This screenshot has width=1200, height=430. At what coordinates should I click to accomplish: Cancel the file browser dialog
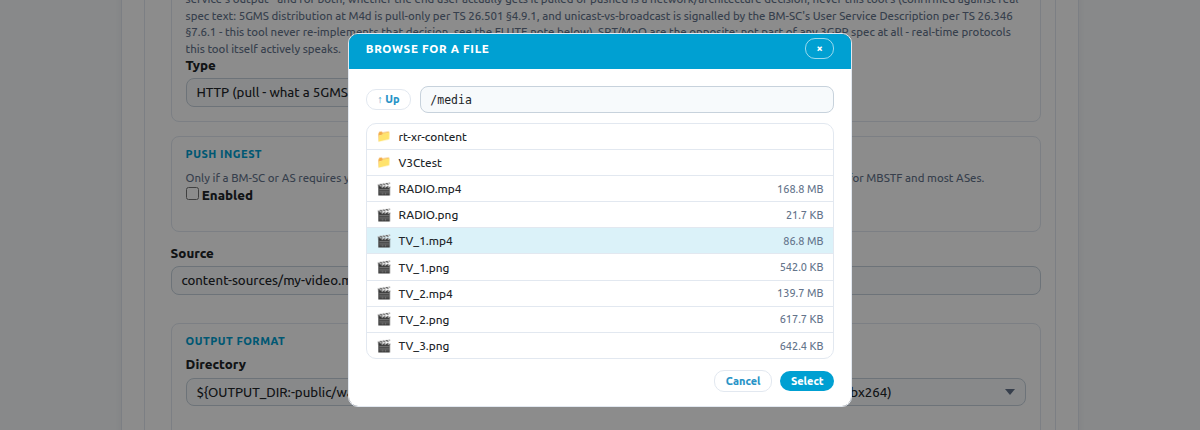click(743, 381)
